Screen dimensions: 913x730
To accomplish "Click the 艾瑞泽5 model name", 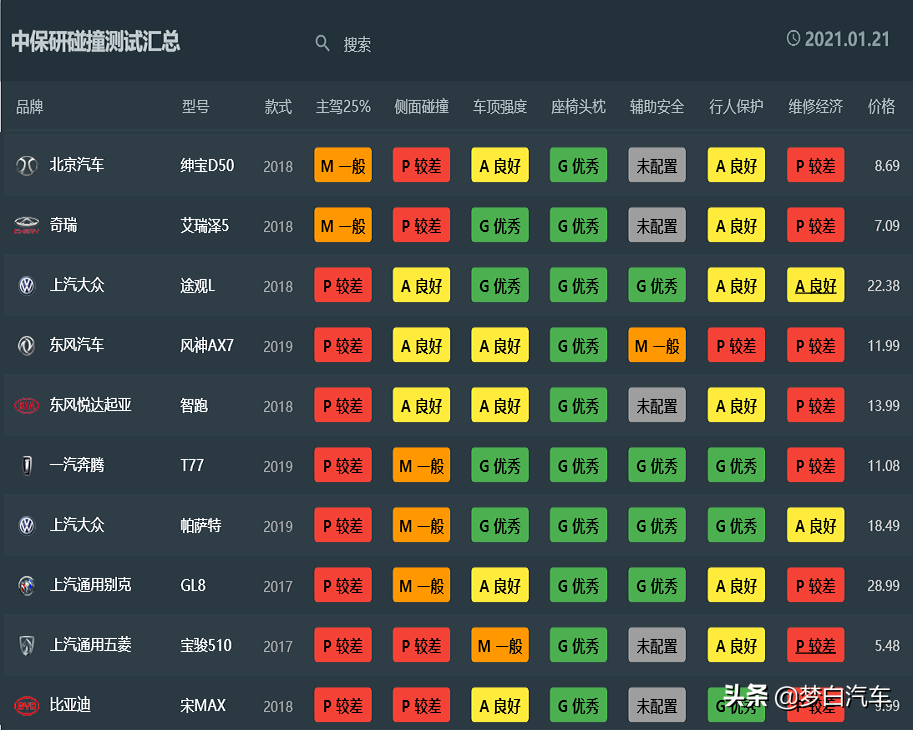I will click(204, 226).
